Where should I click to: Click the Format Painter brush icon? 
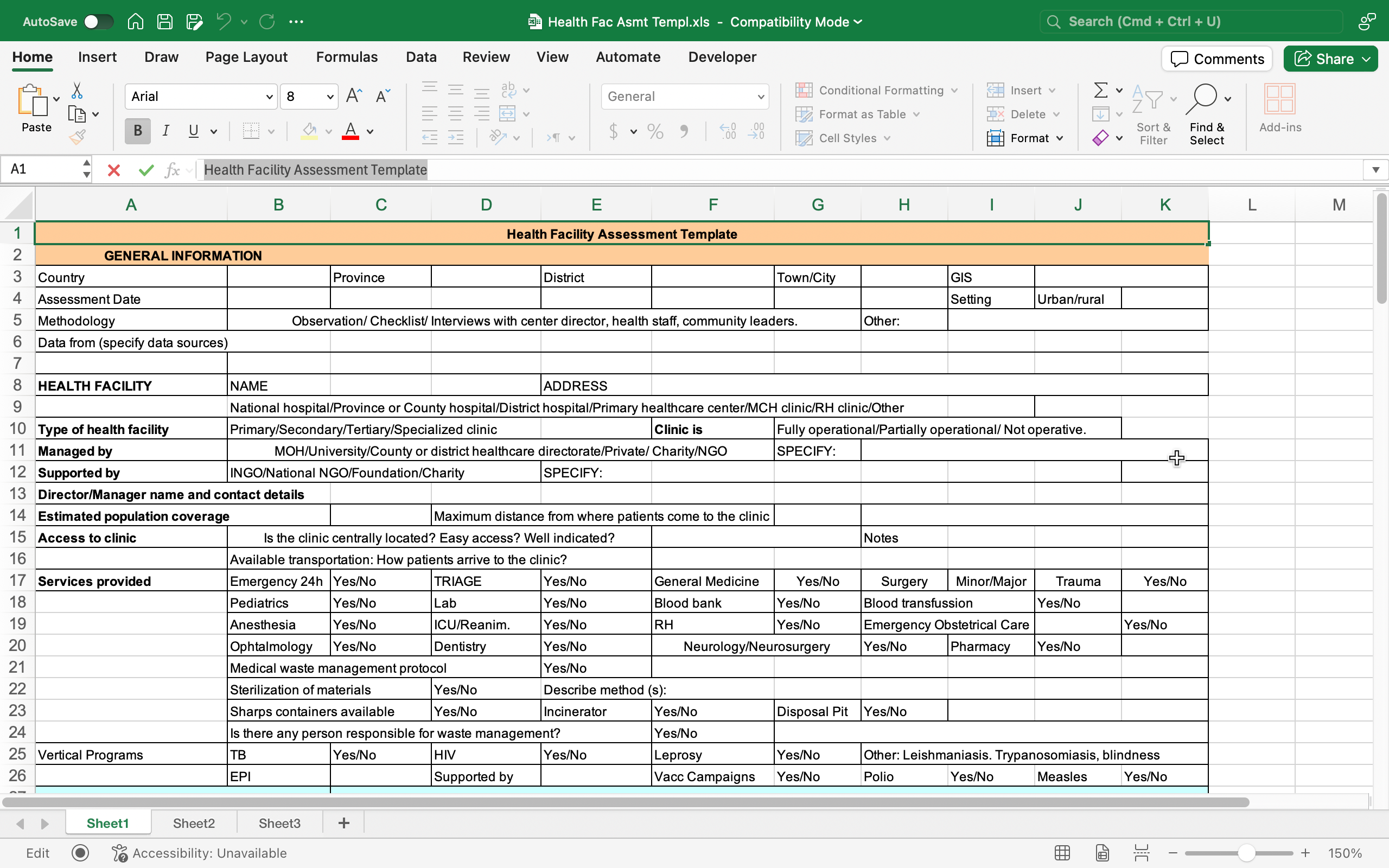tap(78, 137)
